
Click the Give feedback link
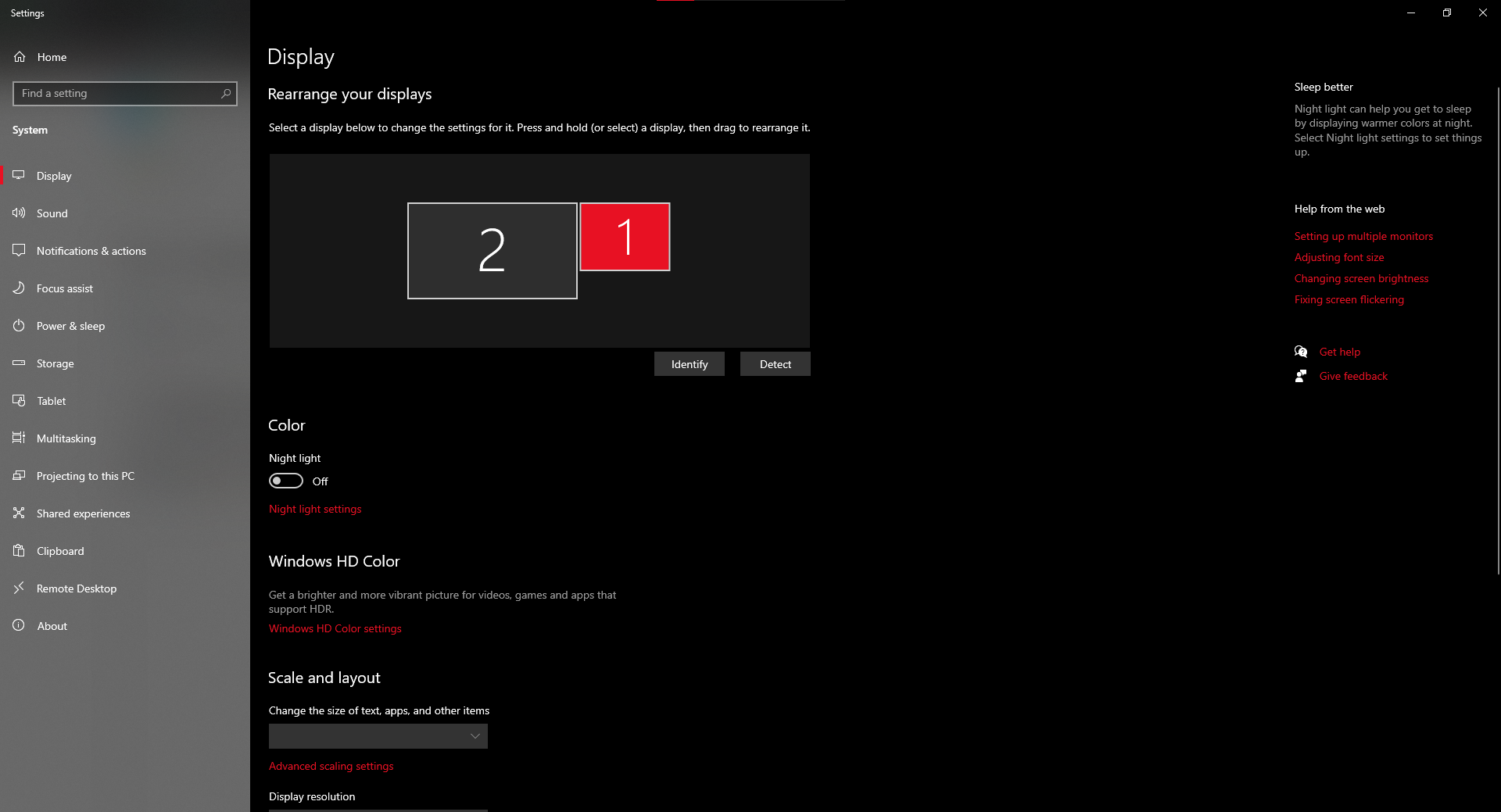coord(1353,376)
